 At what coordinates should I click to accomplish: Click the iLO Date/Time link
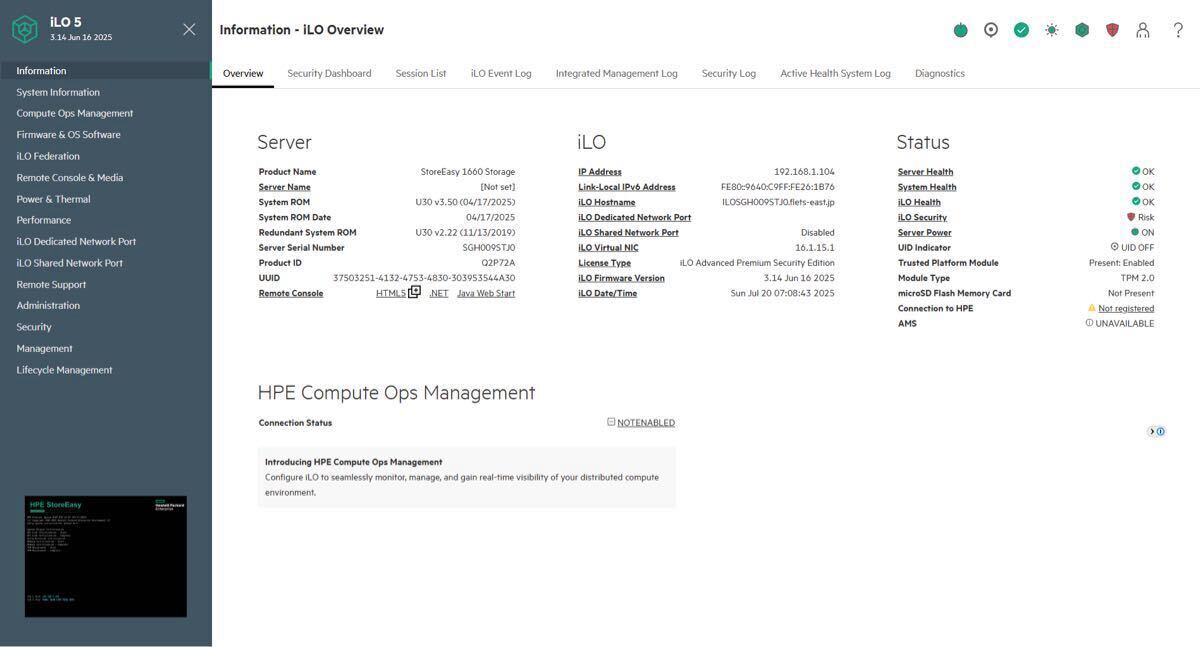tap(608, 293)
